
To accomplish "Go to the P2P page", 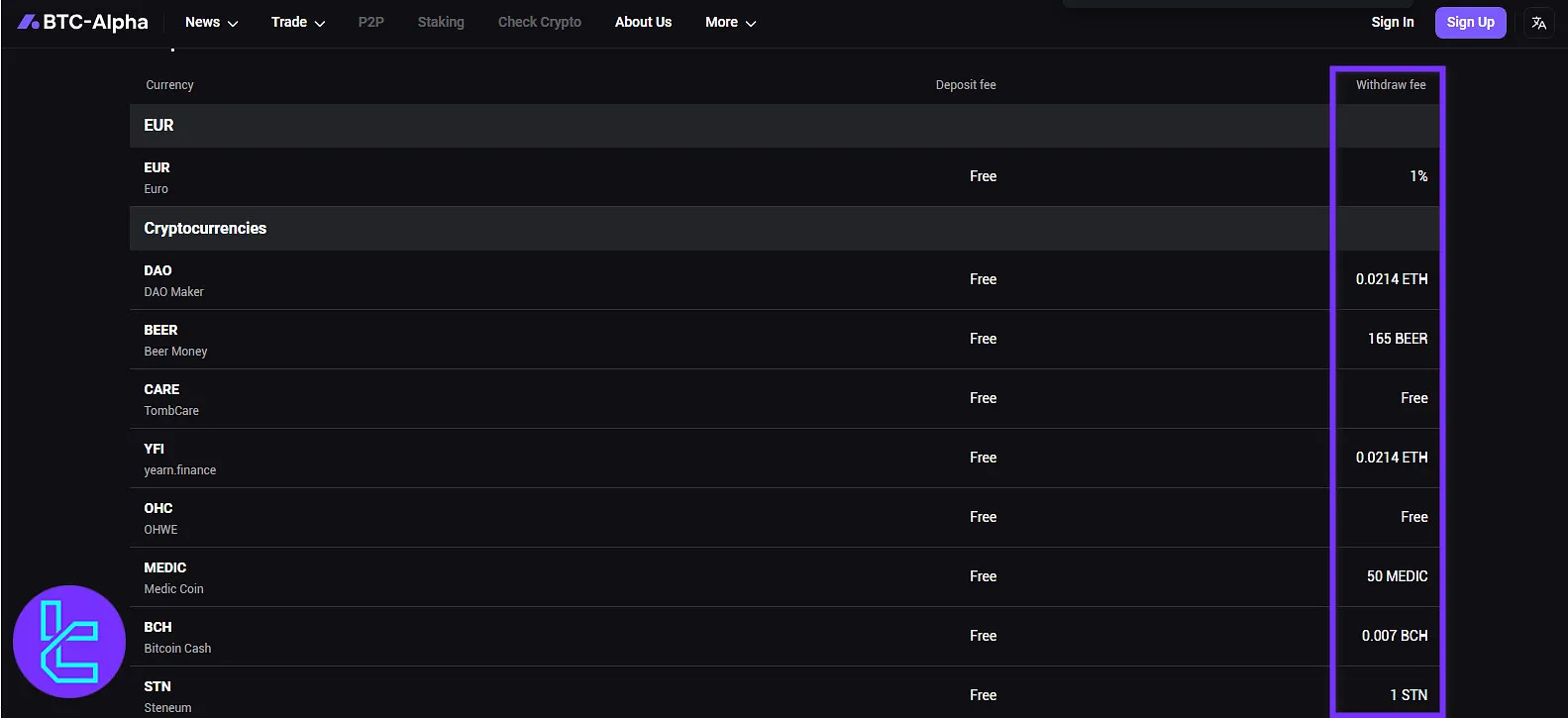I will coord(370,22).
